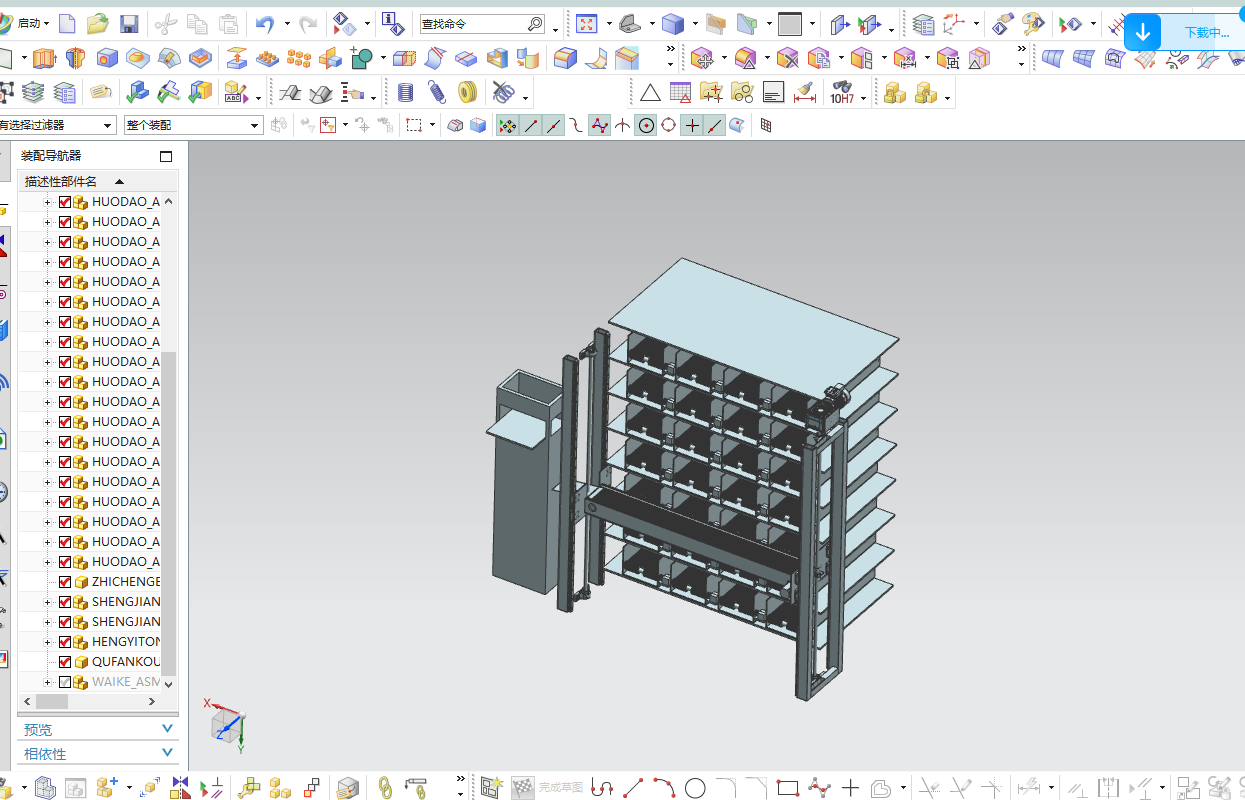Click the yellow disc spring icon
1245x800 pixels.
(467, 93)
